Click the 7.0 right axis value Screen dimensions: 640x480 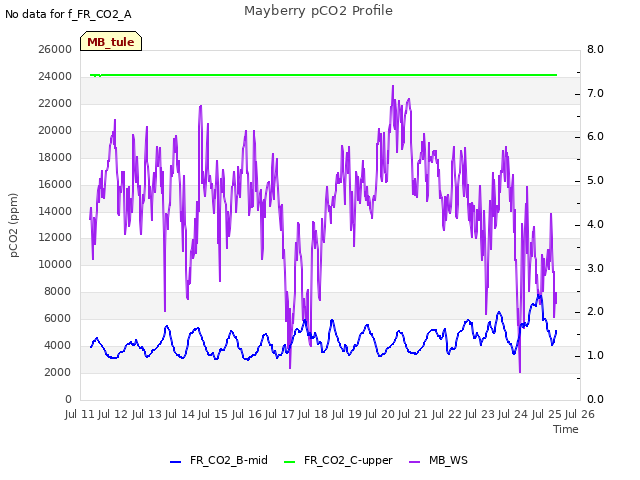point(595,93)
